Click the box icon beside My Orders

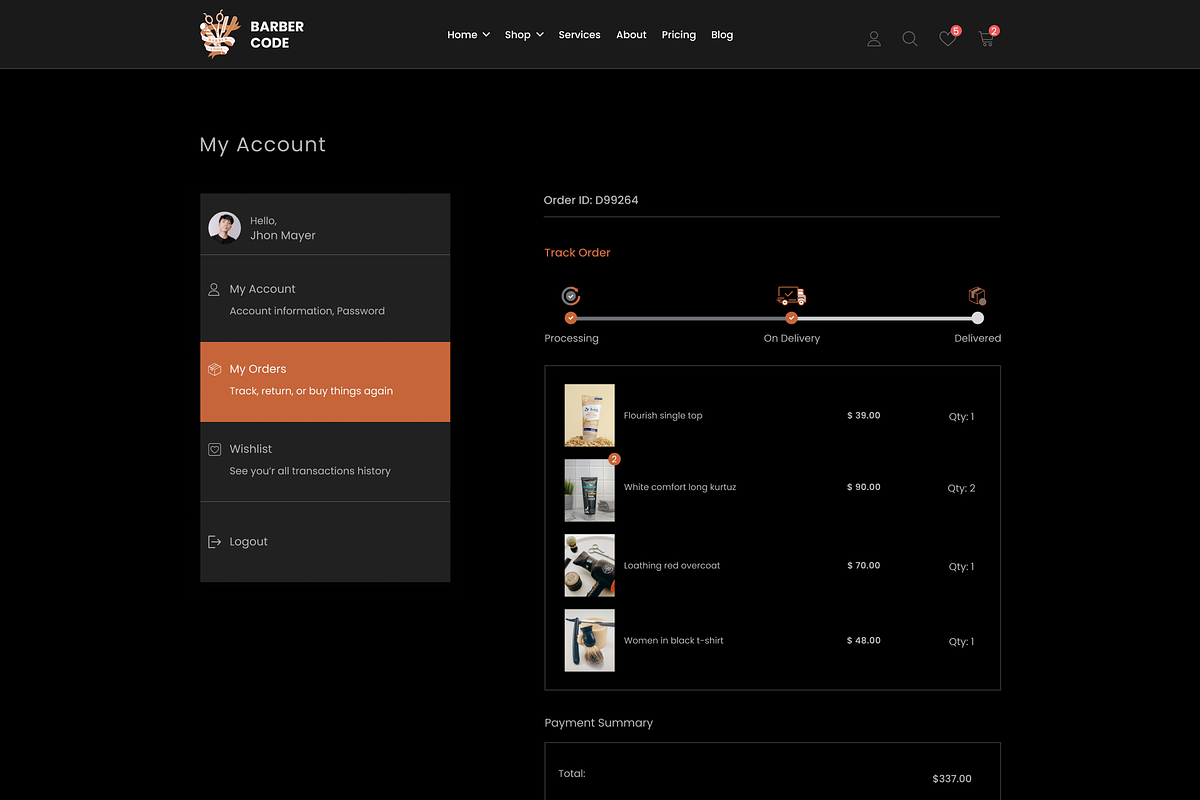click(x=214, y=369)
